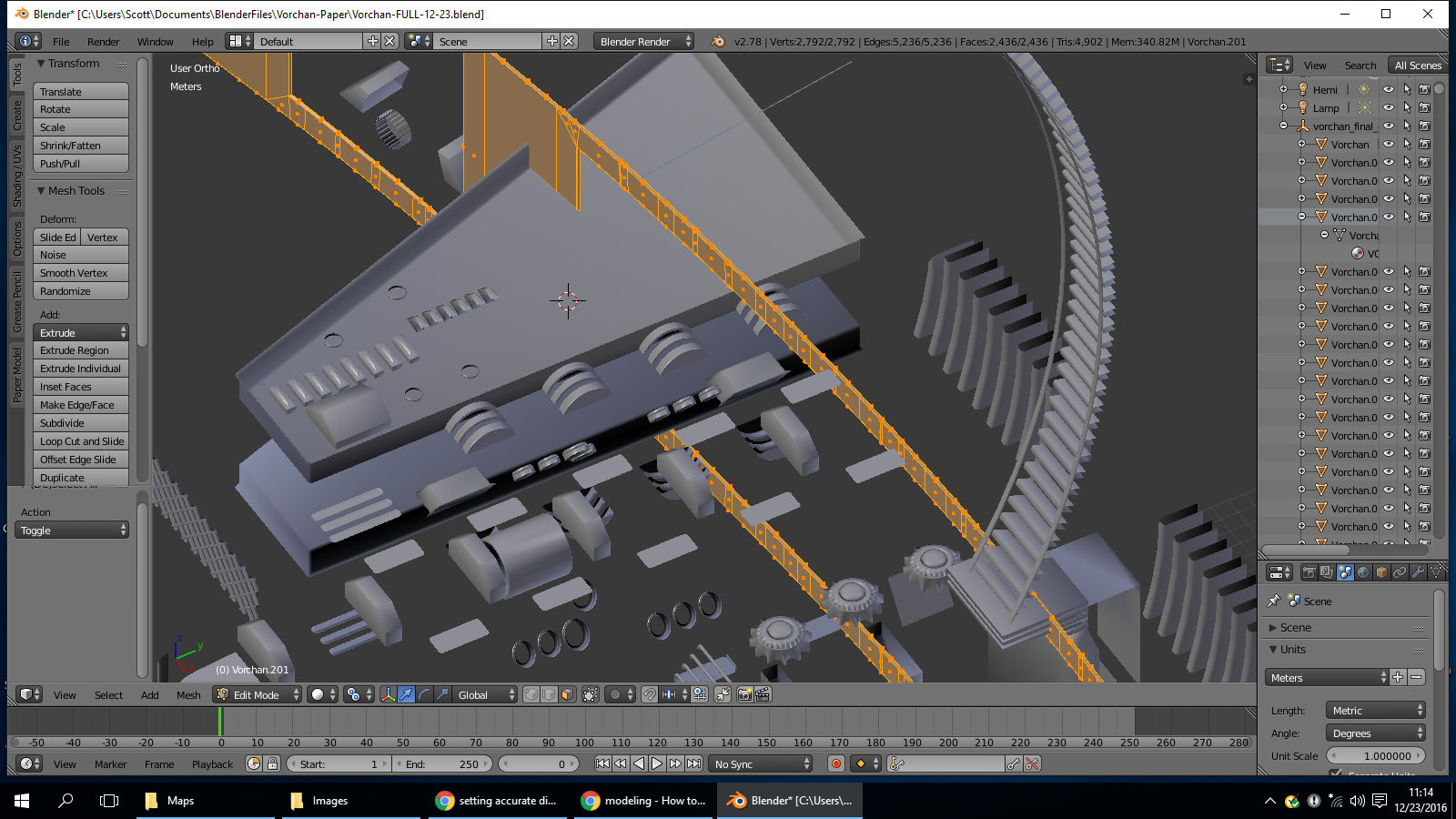
Task: Click the Object properties cube tab icon
Action: coord(1381,572)
